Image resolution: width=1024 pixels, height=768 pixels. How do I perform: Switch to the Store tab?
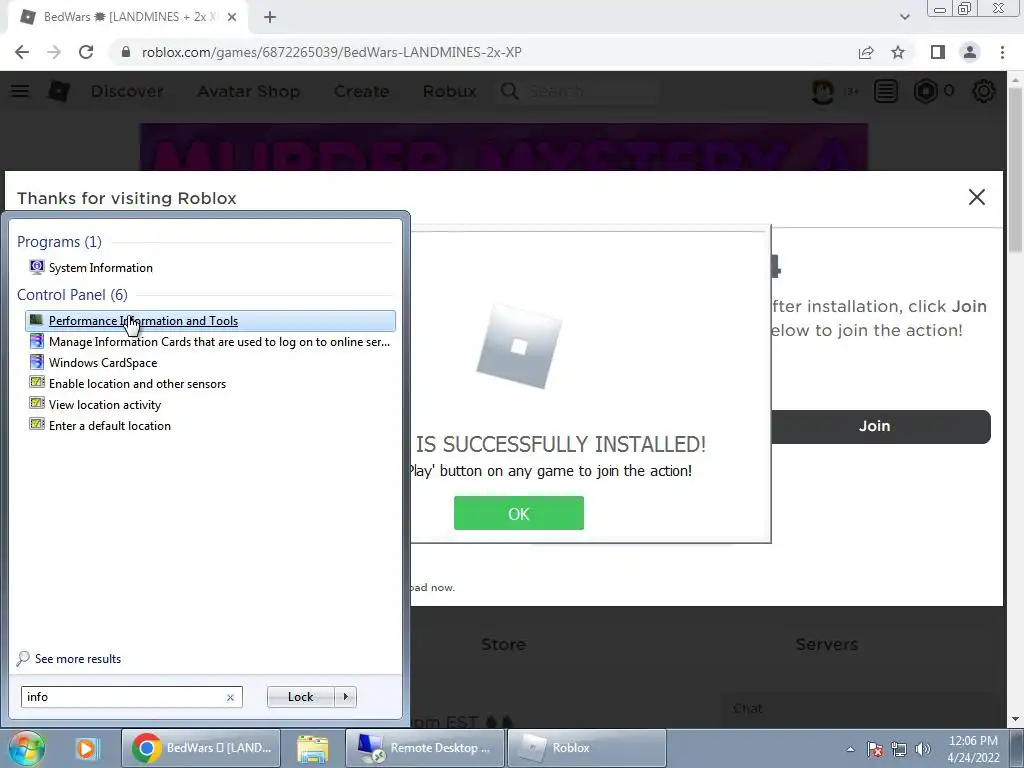coord(504,645)
